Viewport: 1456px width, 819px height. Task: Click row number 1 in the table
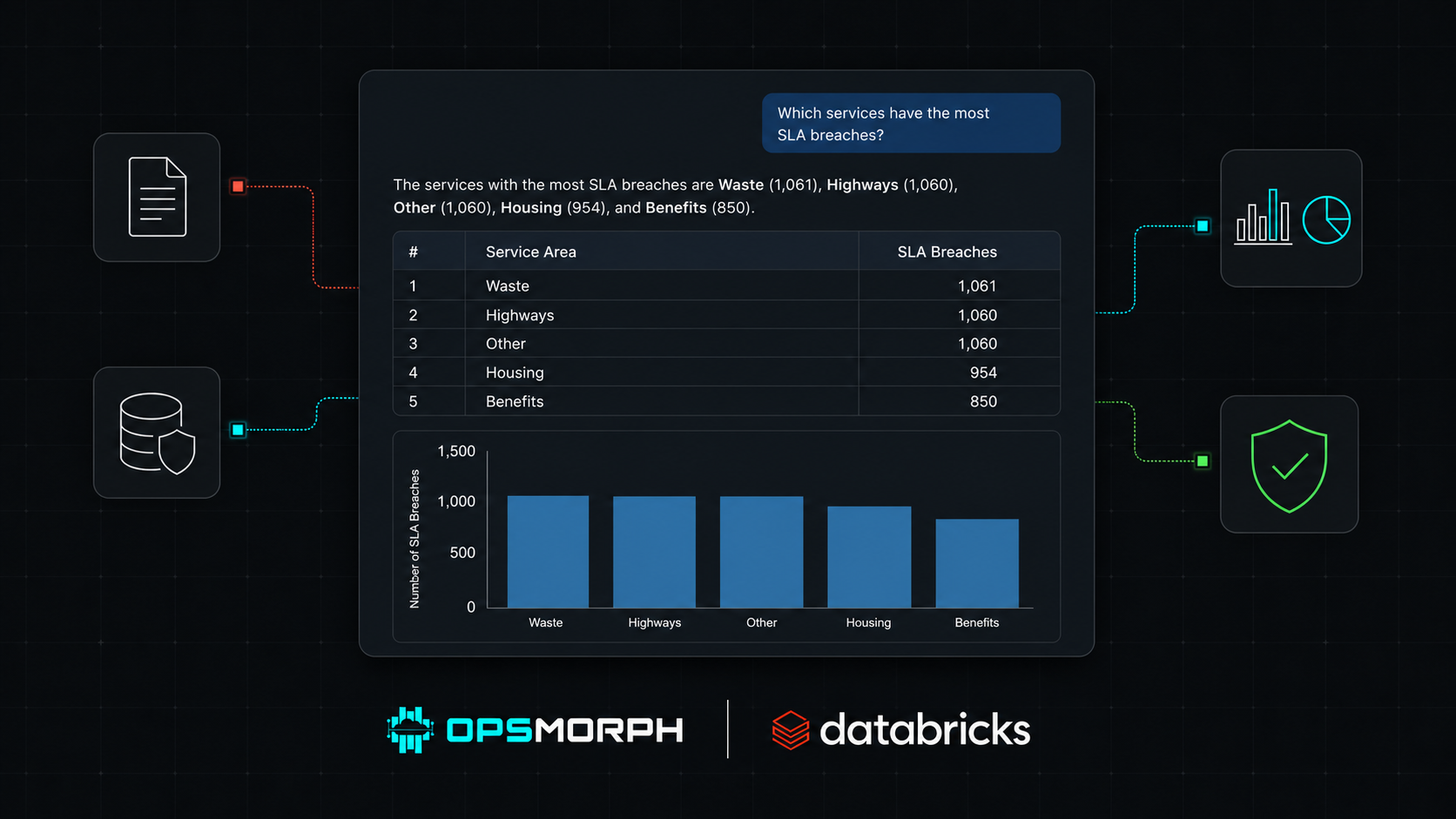[413, 286]
